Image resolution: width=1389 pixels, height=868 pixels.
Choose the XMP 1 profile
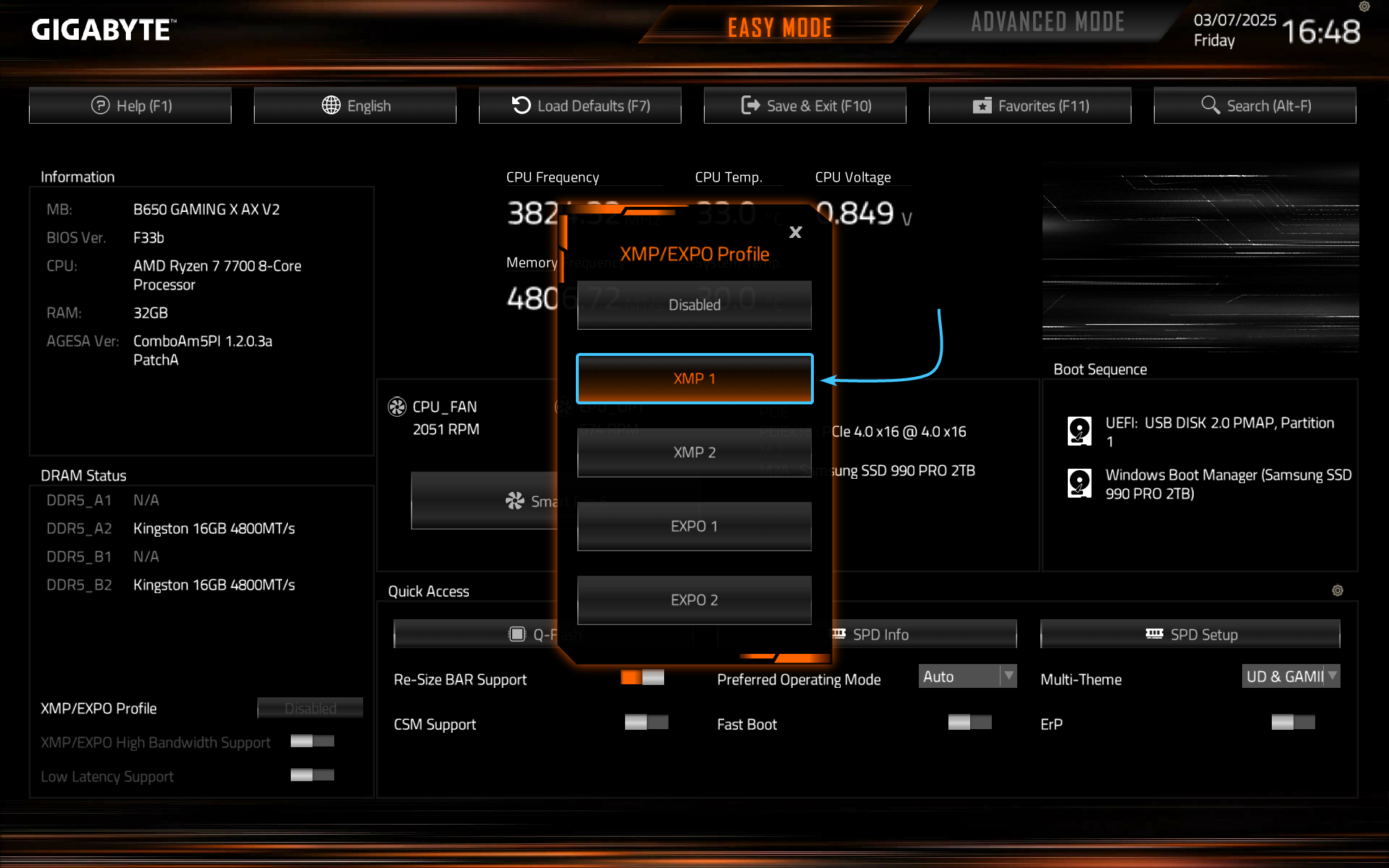click(x=694, y=379)
